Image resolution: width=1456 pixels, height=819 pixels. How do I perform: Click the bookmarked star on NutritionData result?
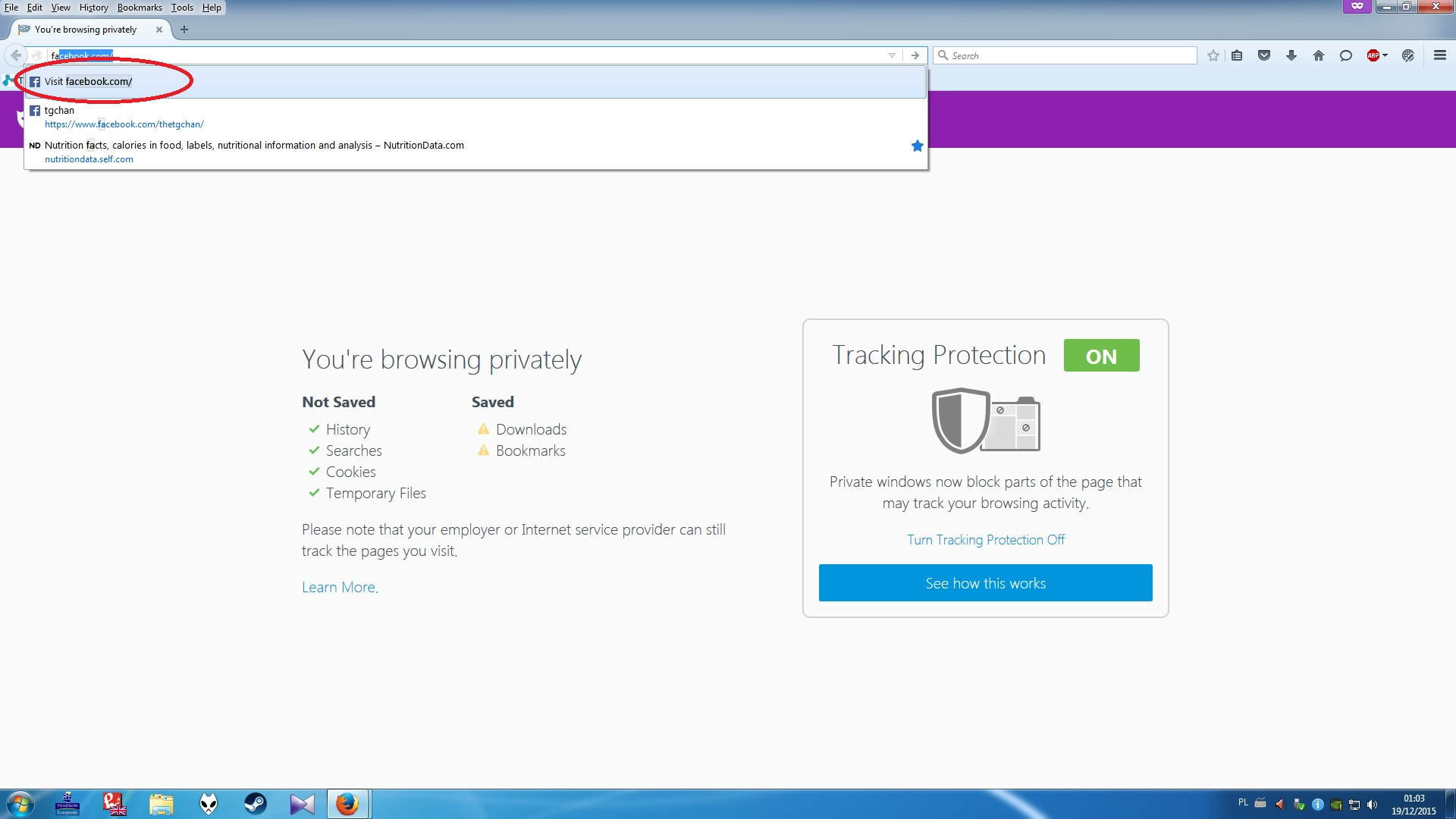[x=917, y=146]
